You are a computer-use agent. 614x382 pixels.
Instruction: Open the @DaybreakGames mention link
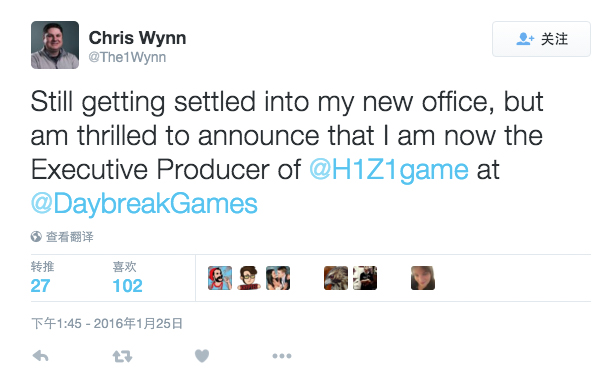144,204
